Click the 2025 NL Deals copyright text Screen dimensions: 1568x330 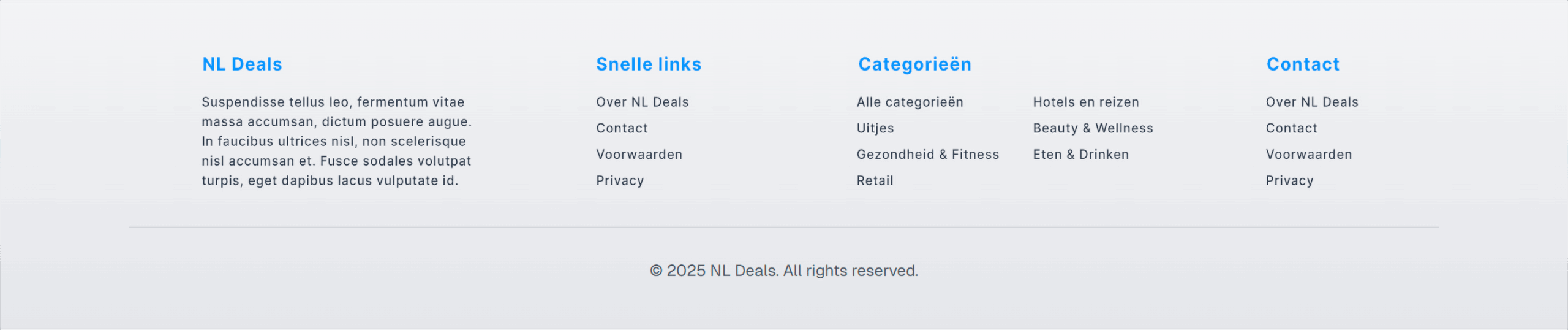click(x=784, y=271)
